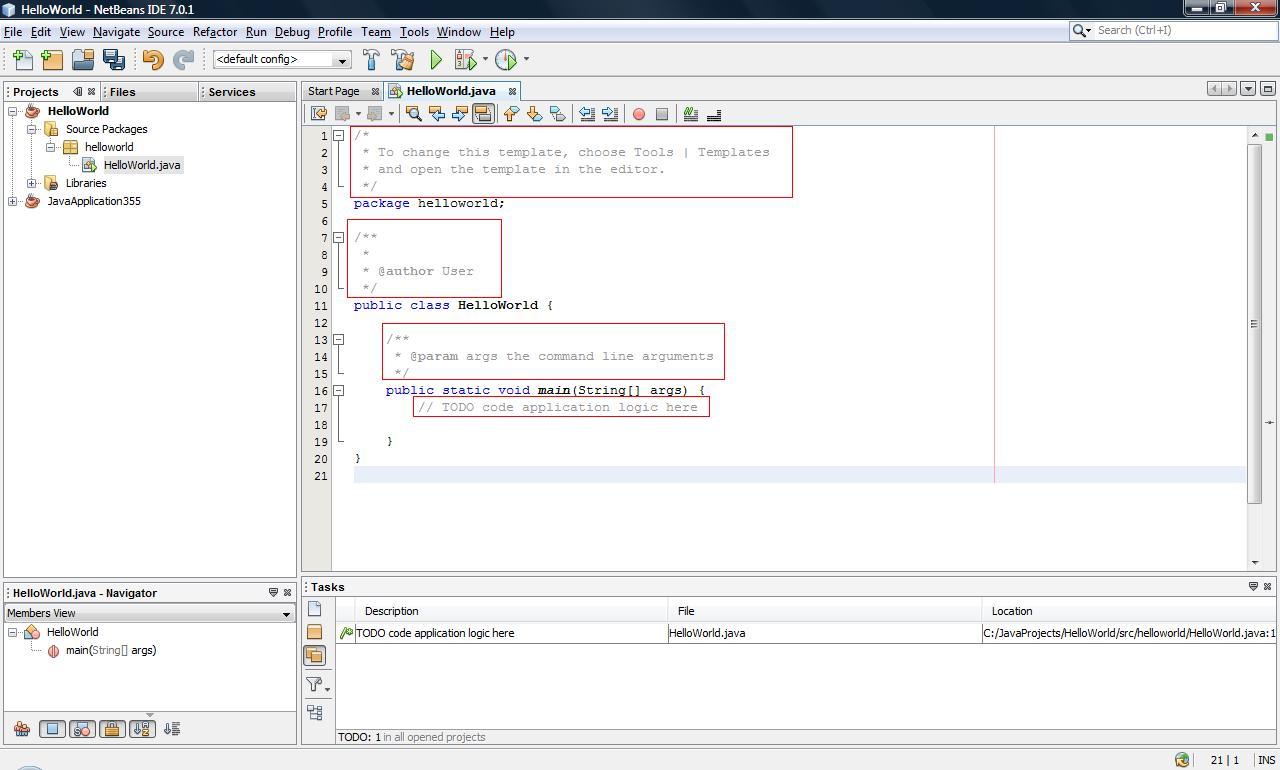1280x770 pixels.
Task: Click the Undo toolbar icon
Action: (152, 60)
